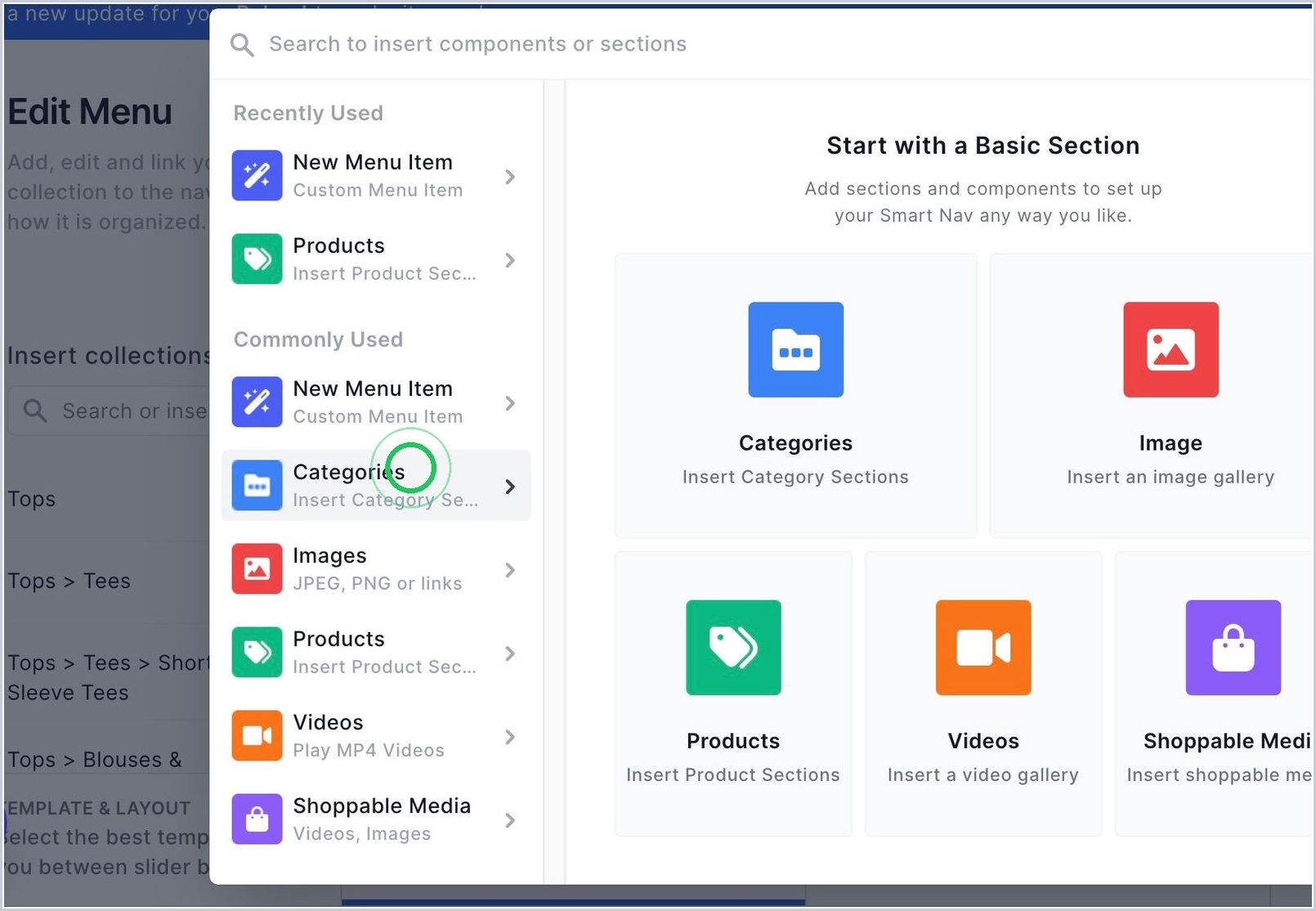Select 'Videos, Images' subtitle of Shoppable Media

362,833
